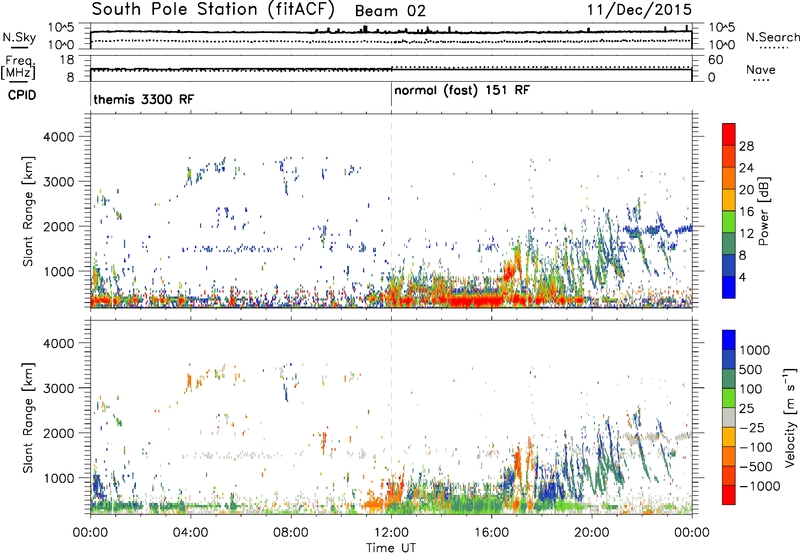Viewport: 800px width, 554px height.
Task: Click the 'Nave' legend label
Action: [761, 69]
